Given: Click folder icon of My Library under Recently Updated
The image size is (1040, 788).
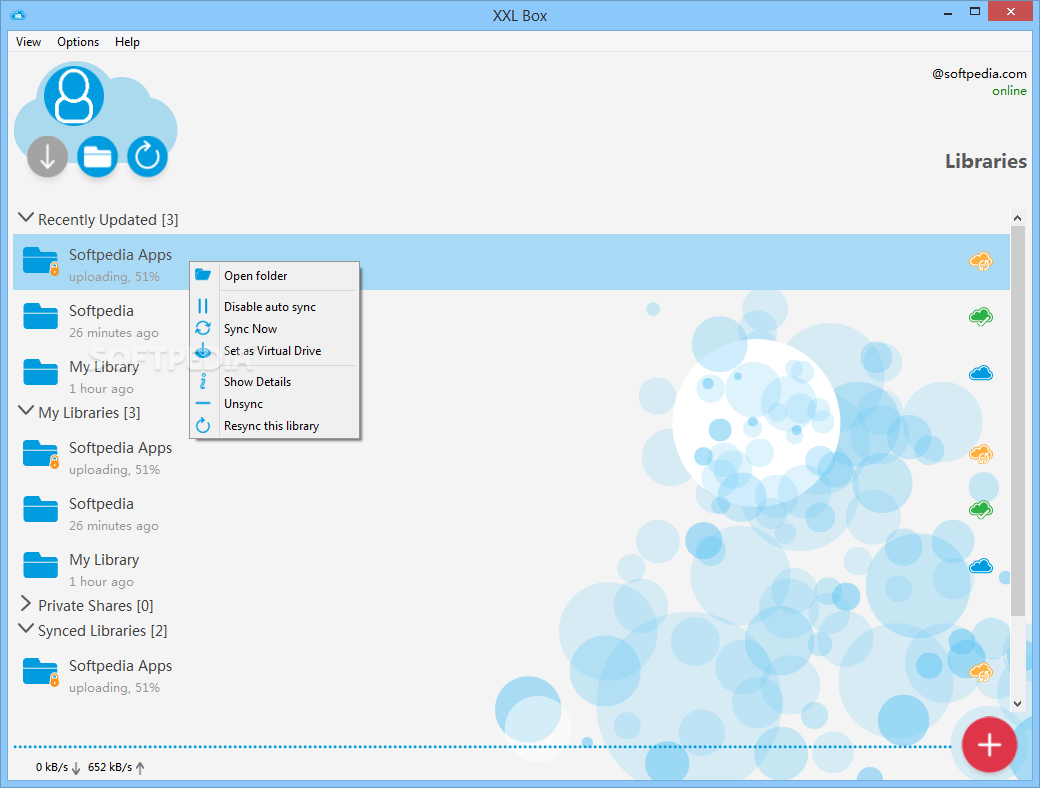Looking at the screenshot, I should 40,373.
